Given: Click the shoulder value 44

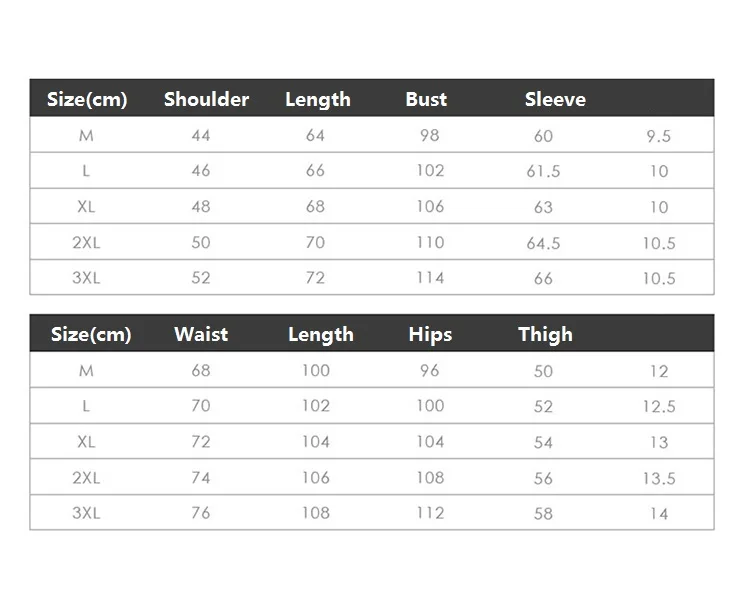Looking at the screenshot, I should tap(201, 135).
